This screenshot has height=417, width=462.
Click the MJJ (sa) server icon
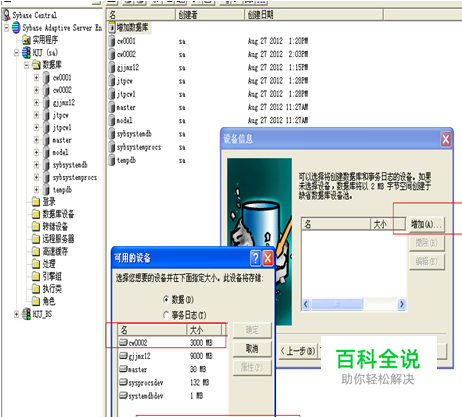pyautogui.click(x=26, y=53)
